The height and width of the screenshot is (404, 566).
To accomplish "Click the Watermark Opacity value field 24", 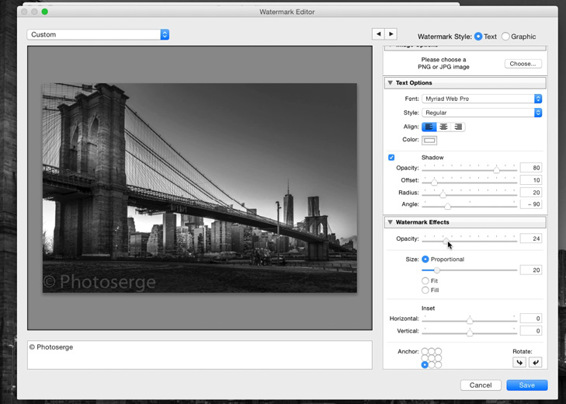I will point(531,239).
